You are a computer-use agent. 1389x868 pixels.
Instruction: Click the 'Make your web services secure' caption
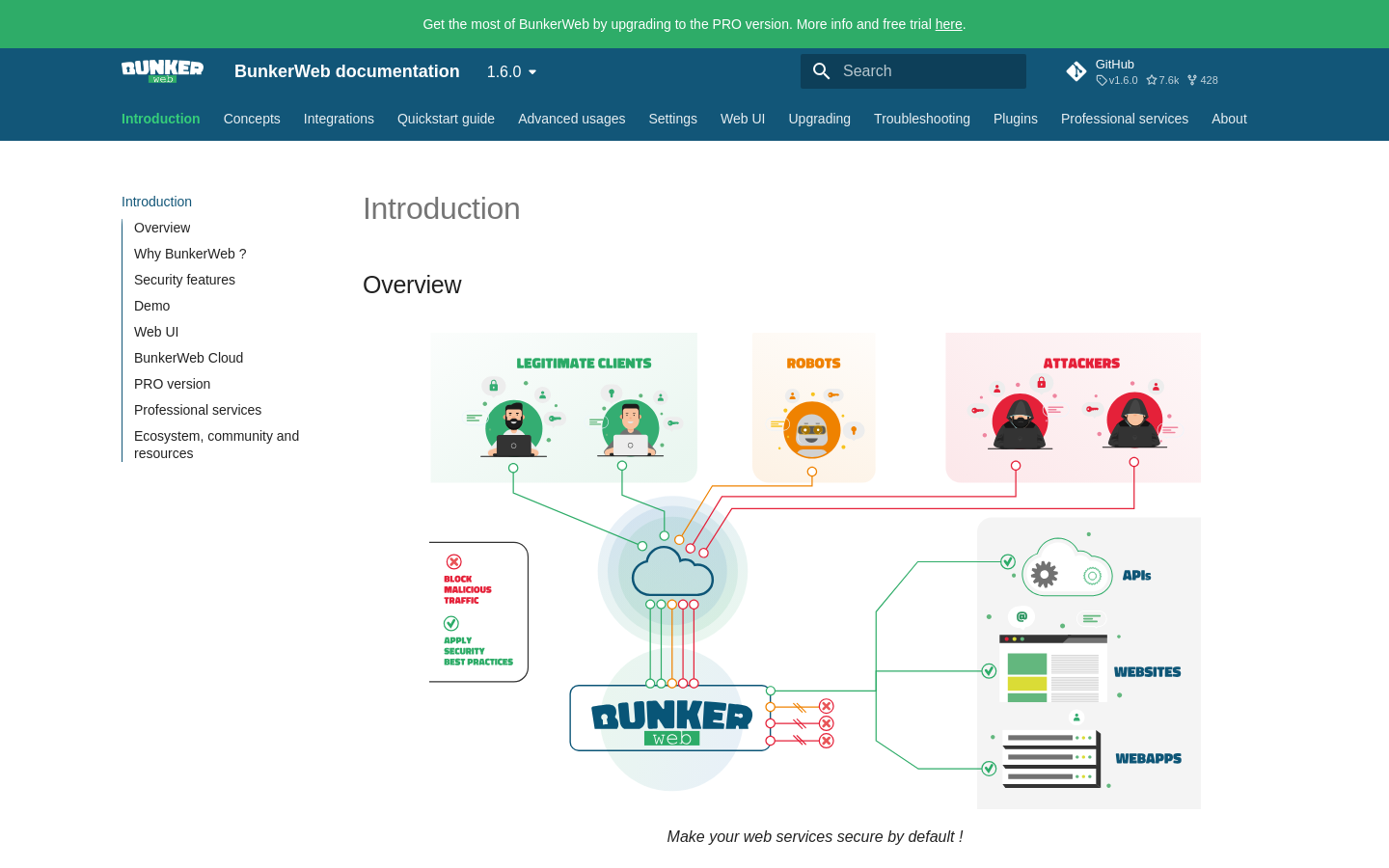815,837
